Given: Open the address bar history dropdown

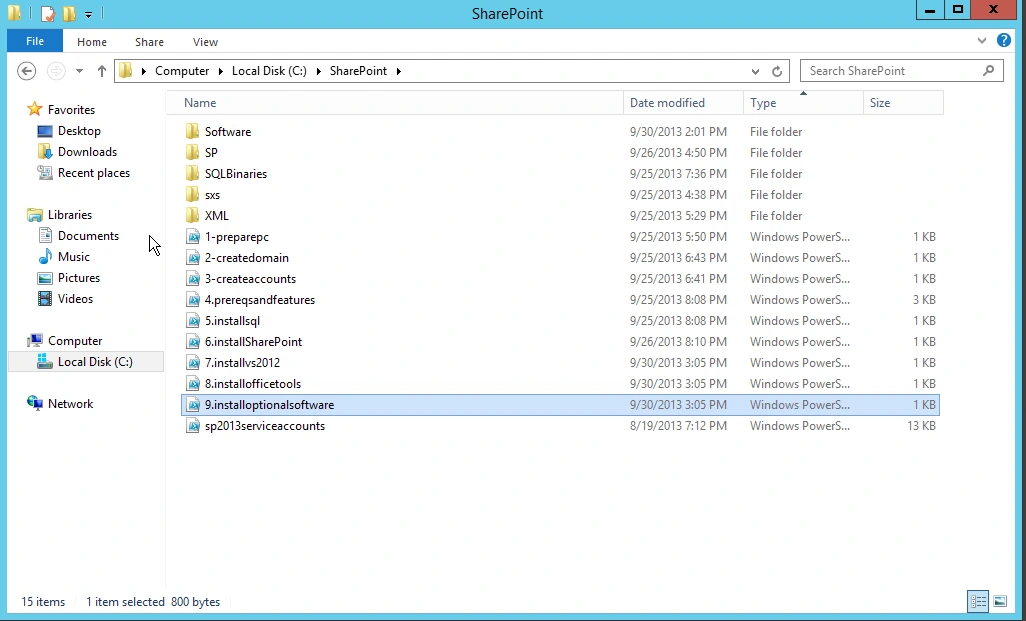Looking at the screenshot, I should [x=755, y=71].
